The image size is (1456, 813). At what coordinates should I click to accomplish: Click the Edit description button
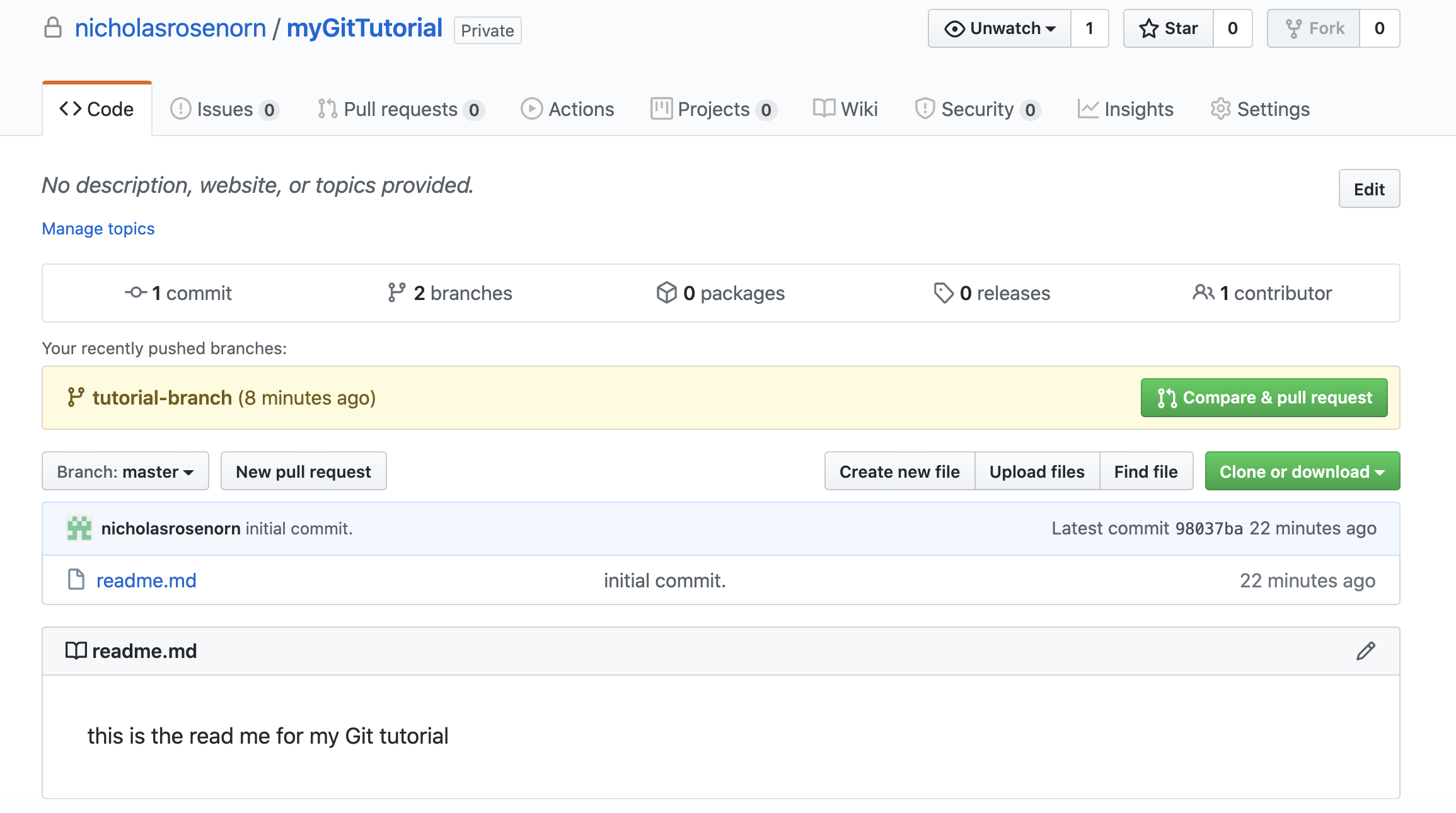pyautogui.click(x=1369, y=189)
